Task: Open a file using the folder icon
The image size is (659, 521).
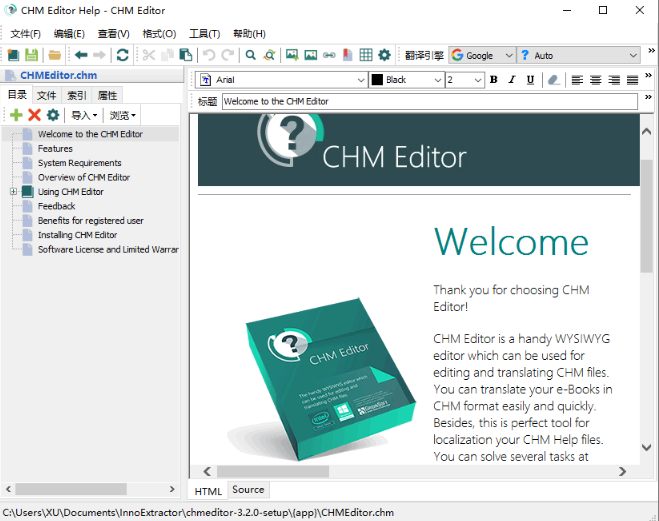Action: click(x=55, y=55)
